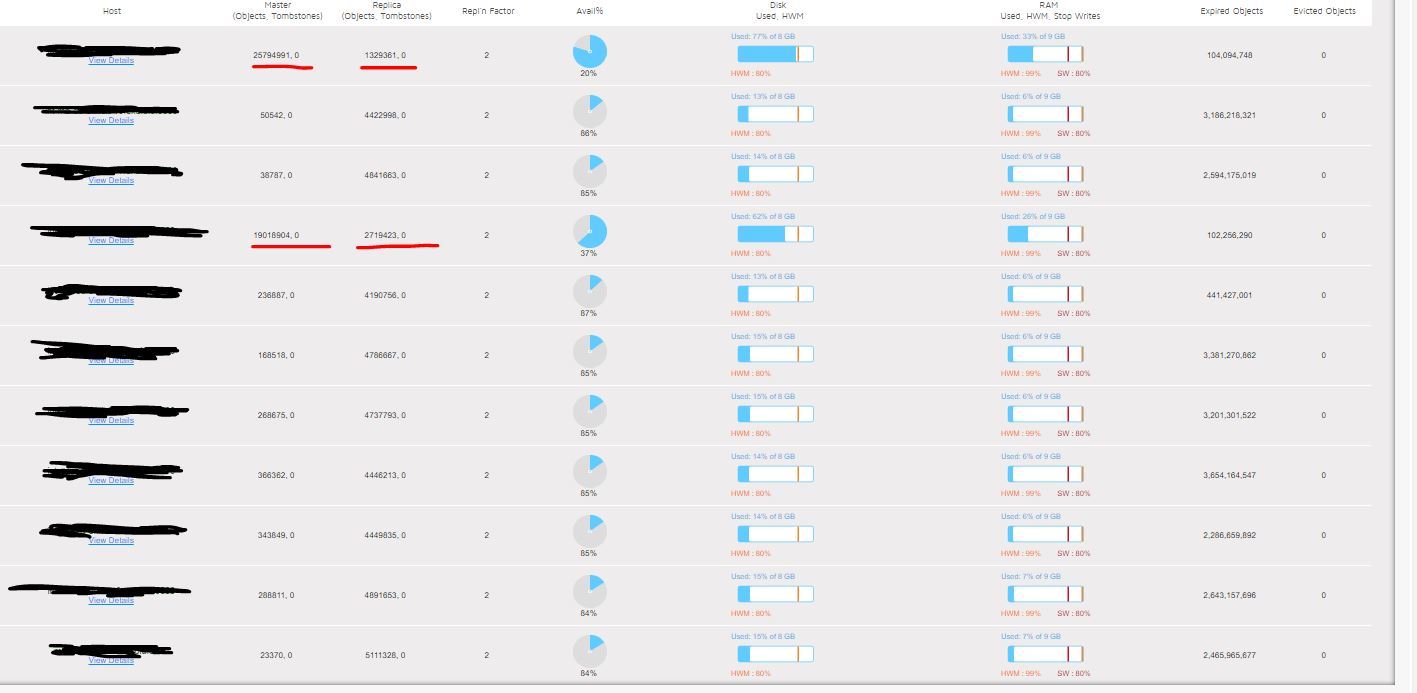This screenshot has width=1417, height=693.
Task: Click the availability pie in the 23370 row
Action: (590, 651)
